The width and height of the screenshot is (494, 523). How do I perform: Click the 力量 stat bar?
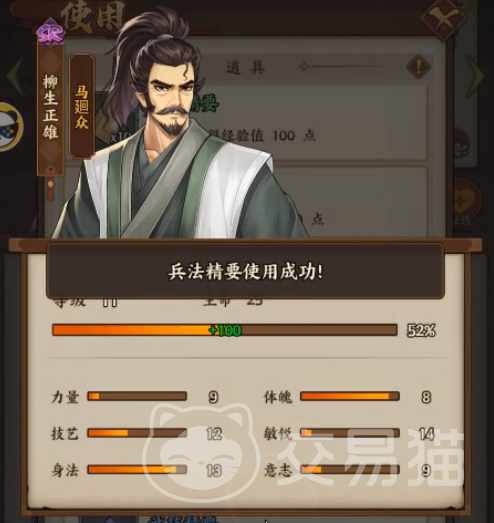137,396
